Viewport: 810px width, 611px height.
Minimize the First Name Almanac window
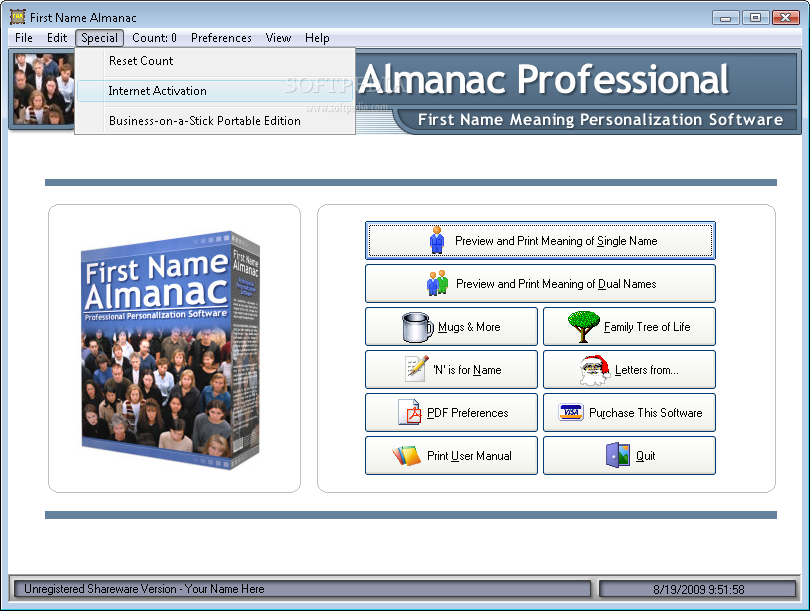point(725,18)
